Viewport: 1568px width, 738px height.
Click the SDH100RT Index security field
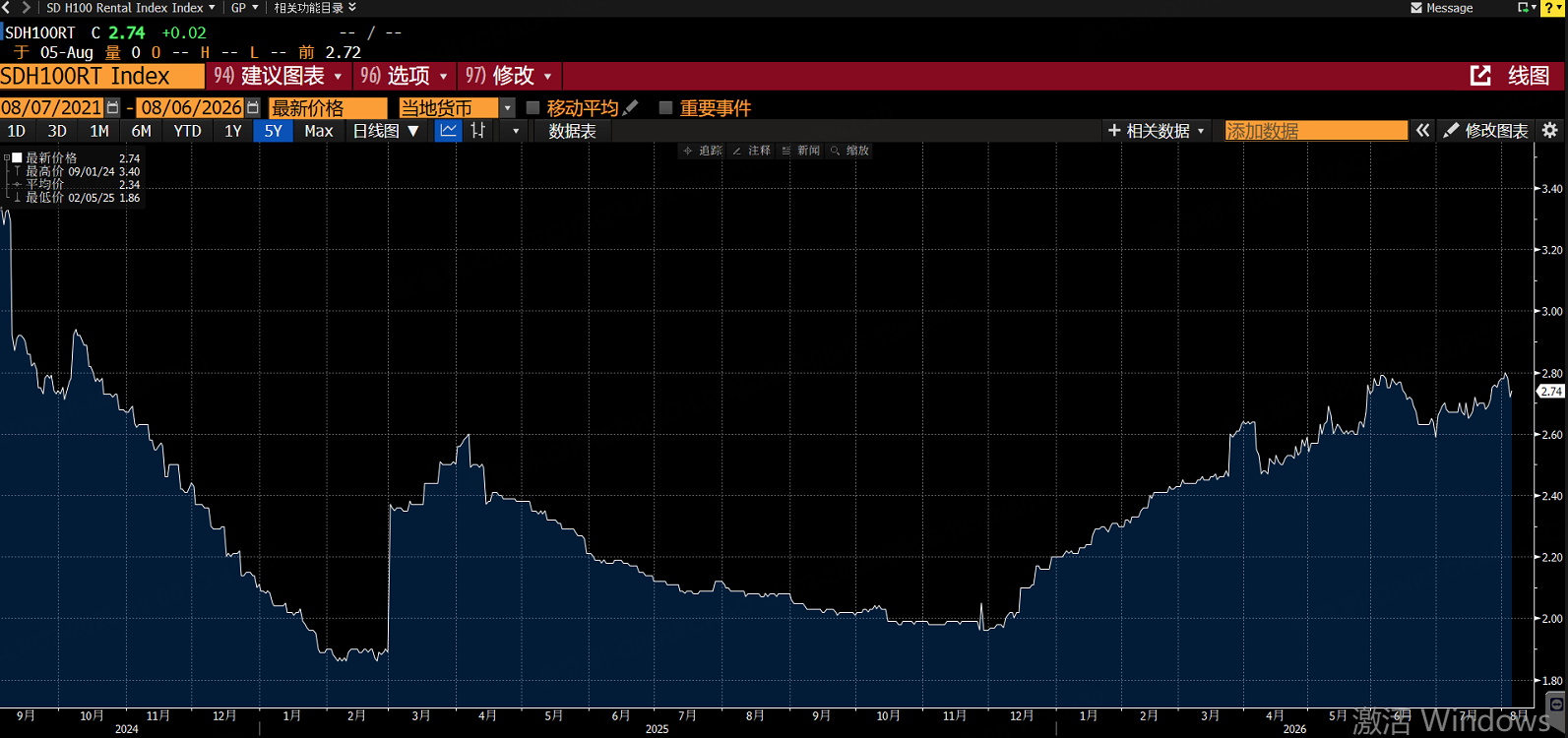[102, 76]
